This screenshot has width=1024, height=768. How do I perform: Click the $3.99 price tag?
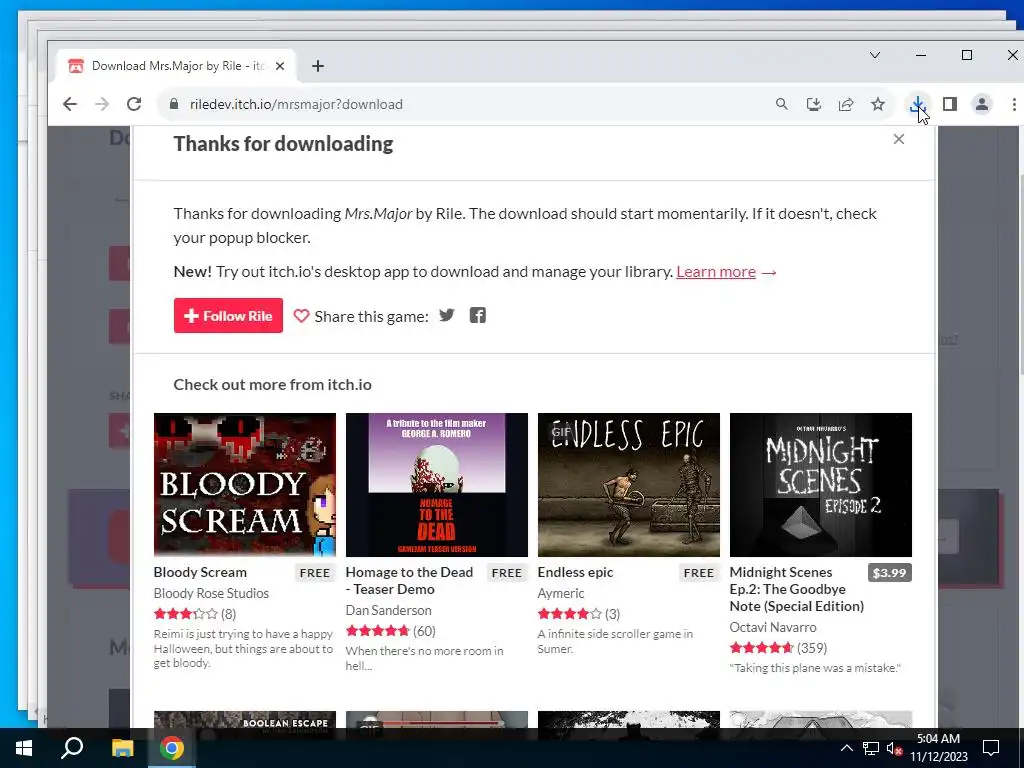tap(889, 573)
